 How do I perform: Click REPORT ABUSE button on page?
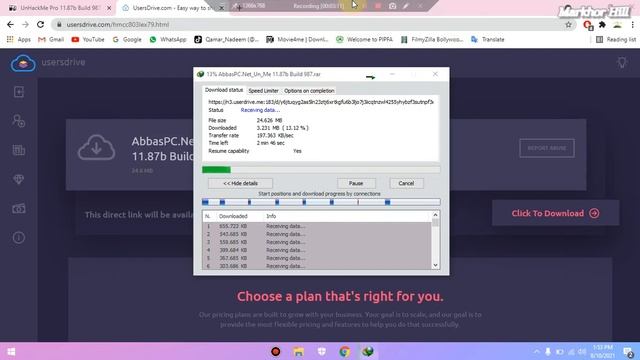(547, 148)
